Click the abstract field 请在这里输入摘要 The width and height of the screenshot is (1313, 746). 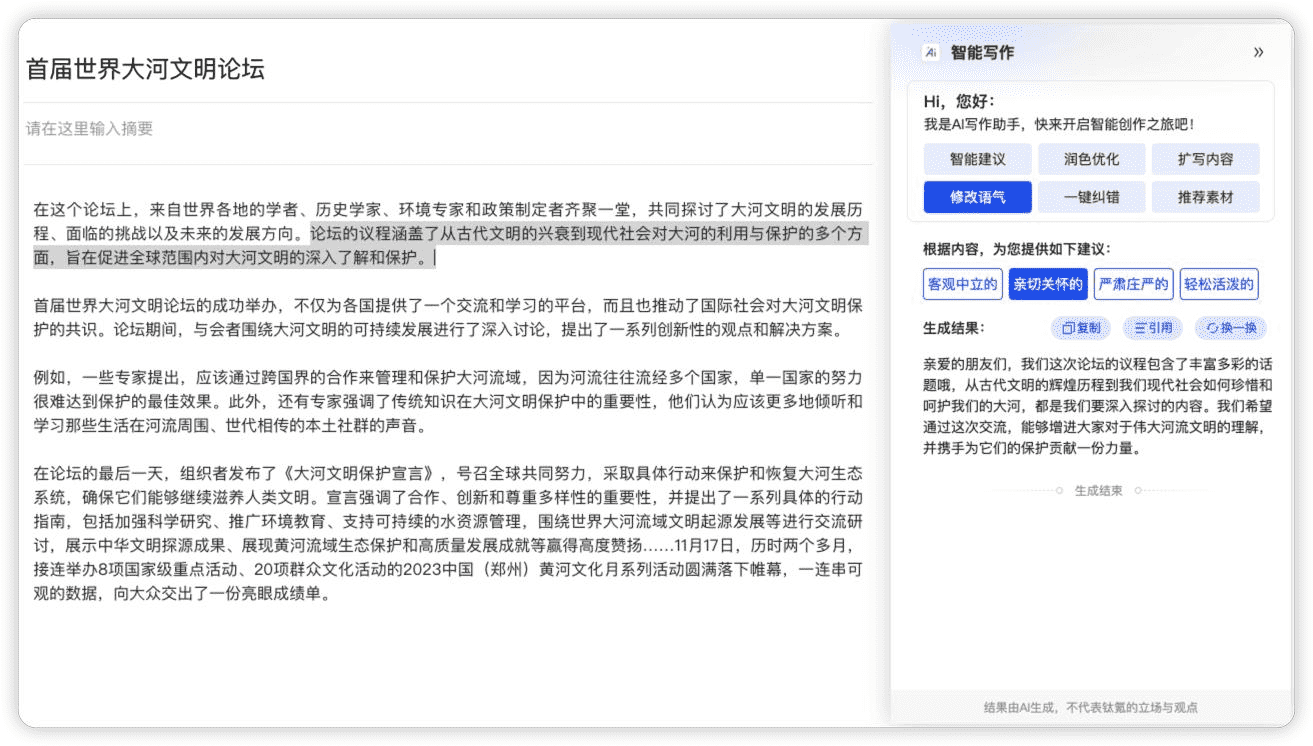tap(448, 129)
